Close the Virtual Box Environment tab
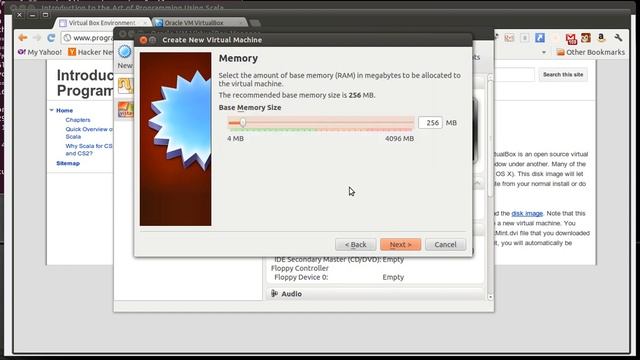Screen dimensions: 640x360 tap(145, 23)
